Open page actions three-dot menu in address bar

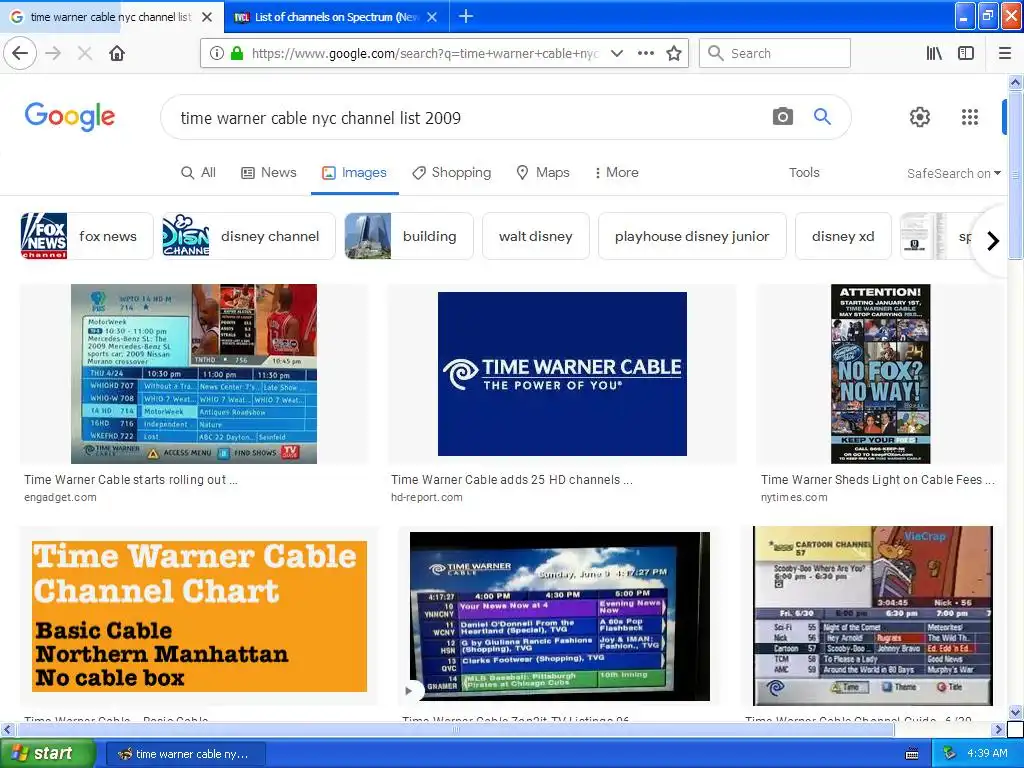point(645,54)
